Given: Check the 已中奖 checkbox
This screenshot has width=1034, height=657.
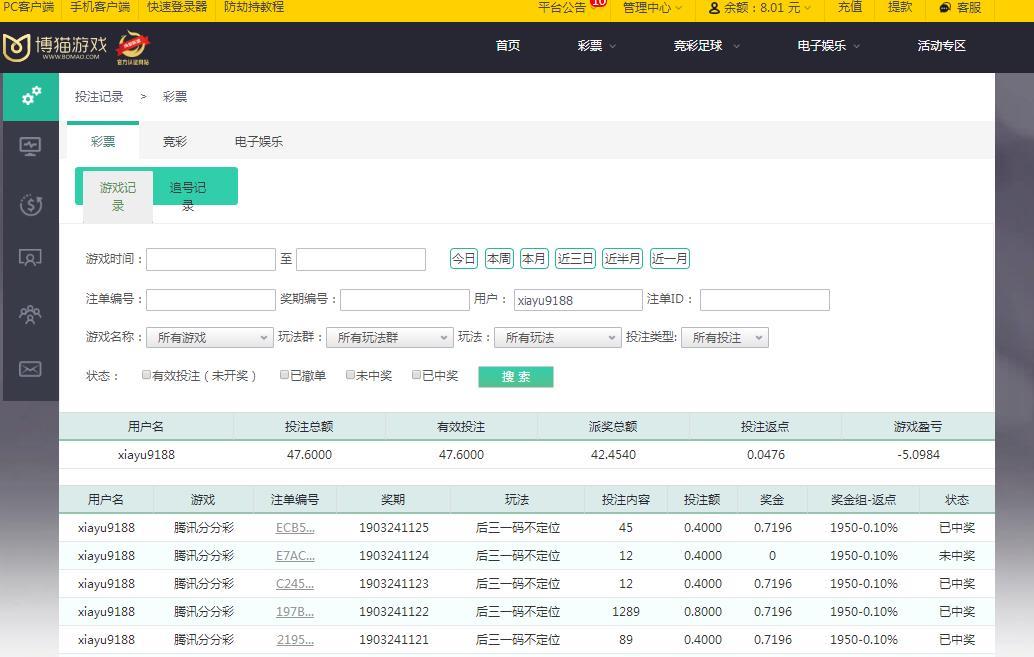Looking at the screenshot, I should coord(416,375).
